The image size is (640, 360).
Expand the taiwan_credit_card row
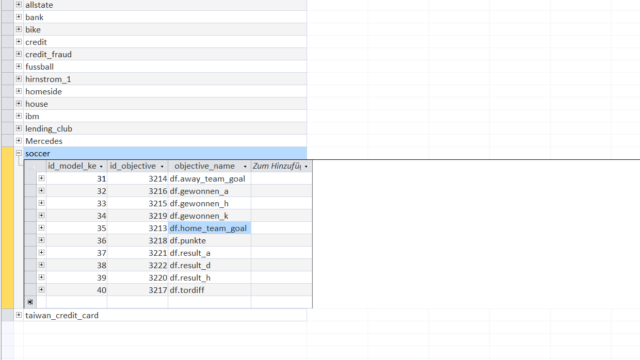coord(19,315)
